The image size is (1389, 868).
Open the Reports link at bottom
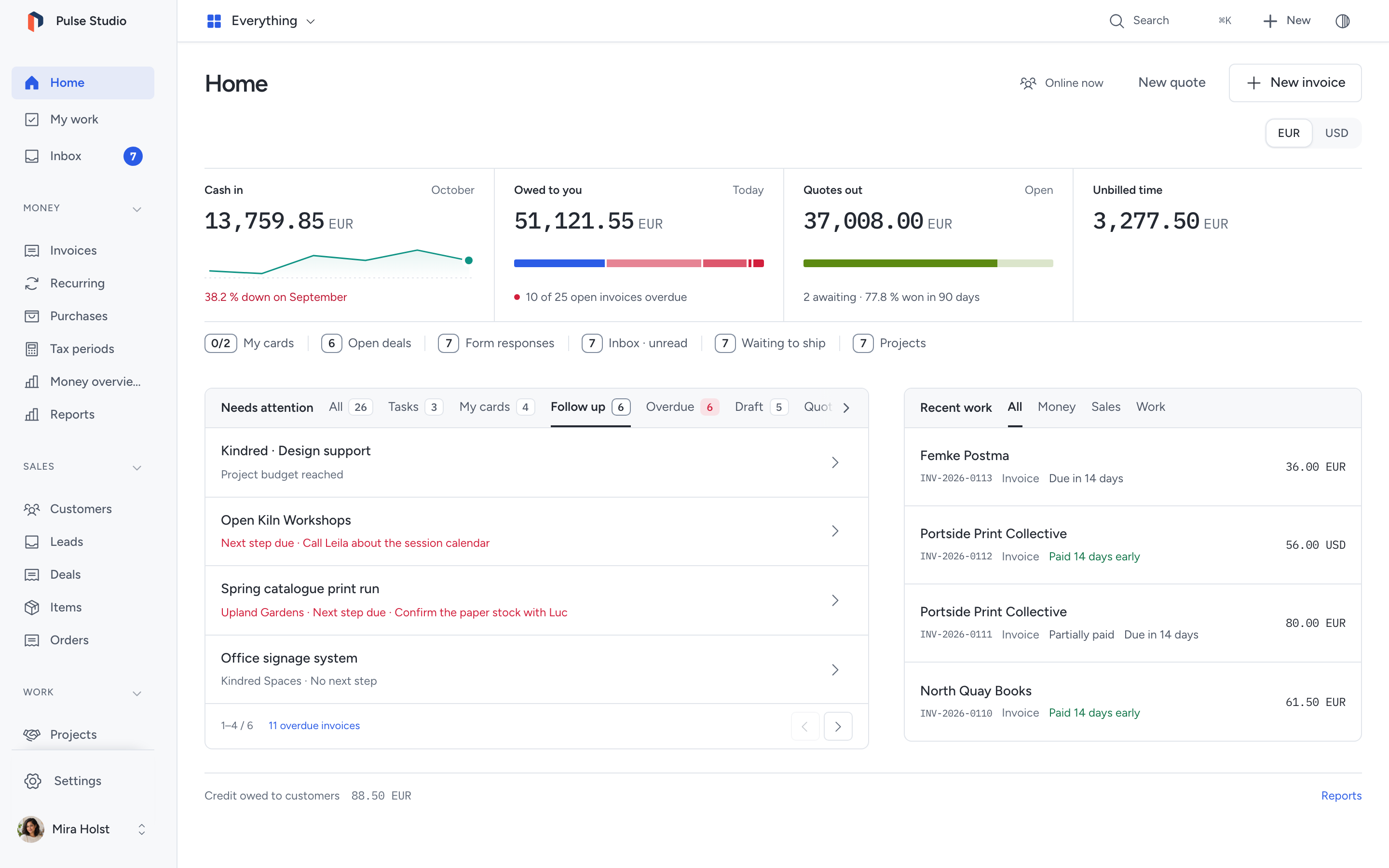click(1341, 796)
